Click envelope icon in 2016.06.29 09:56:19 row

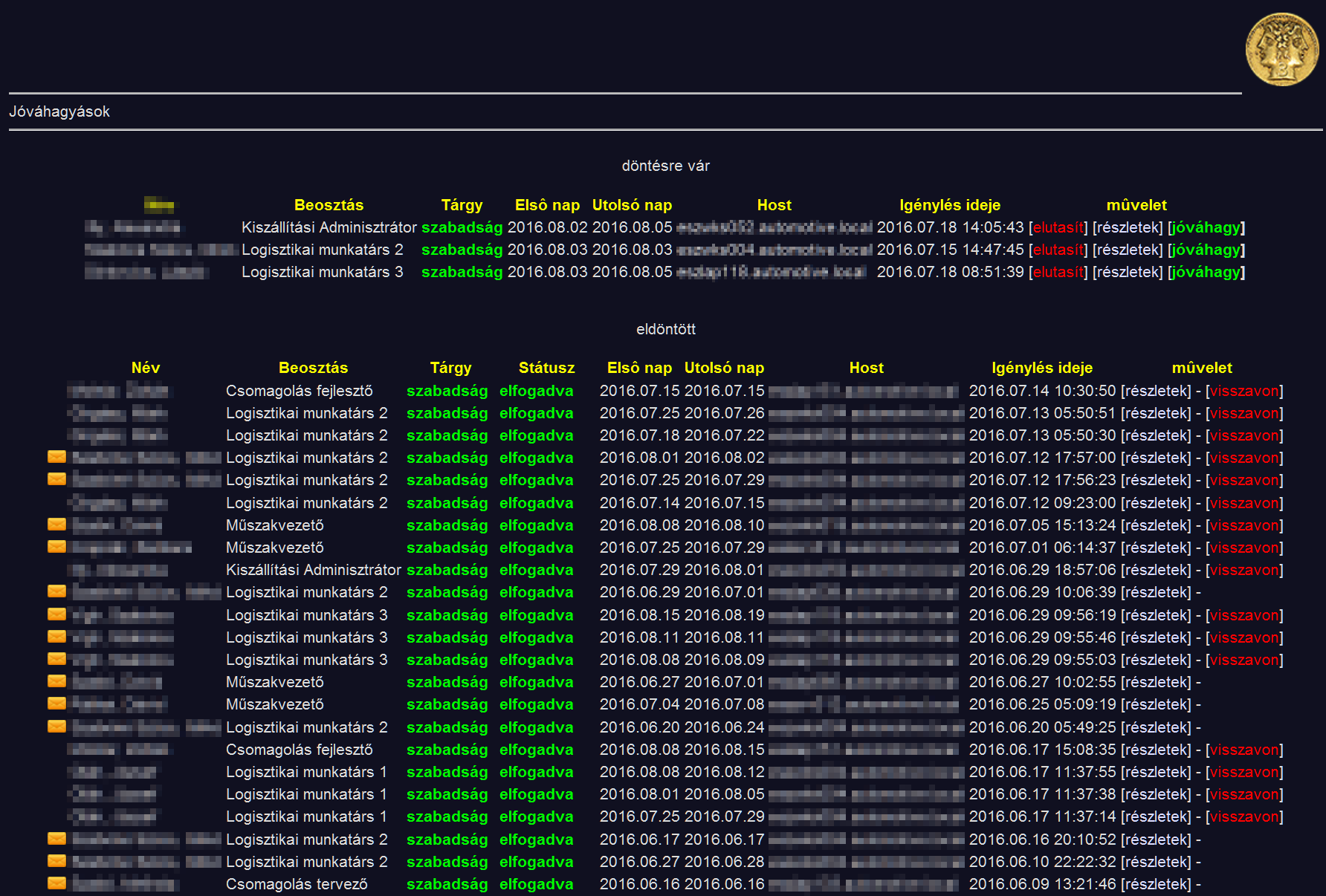[57, 614]
